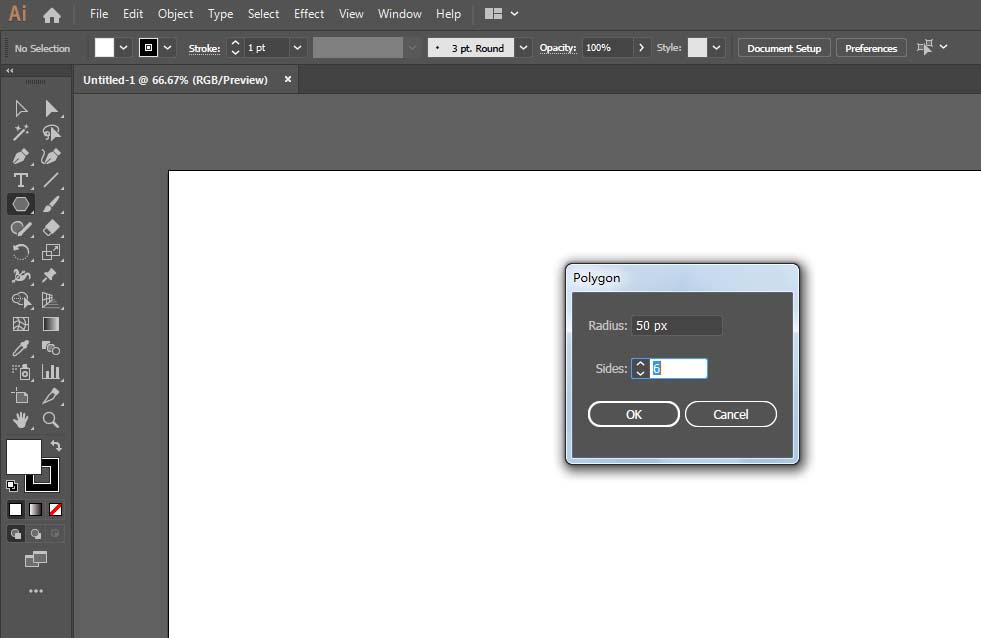Open the Object menu
The width and height of the screenshot is (981, 638).
tap(175, 14)
